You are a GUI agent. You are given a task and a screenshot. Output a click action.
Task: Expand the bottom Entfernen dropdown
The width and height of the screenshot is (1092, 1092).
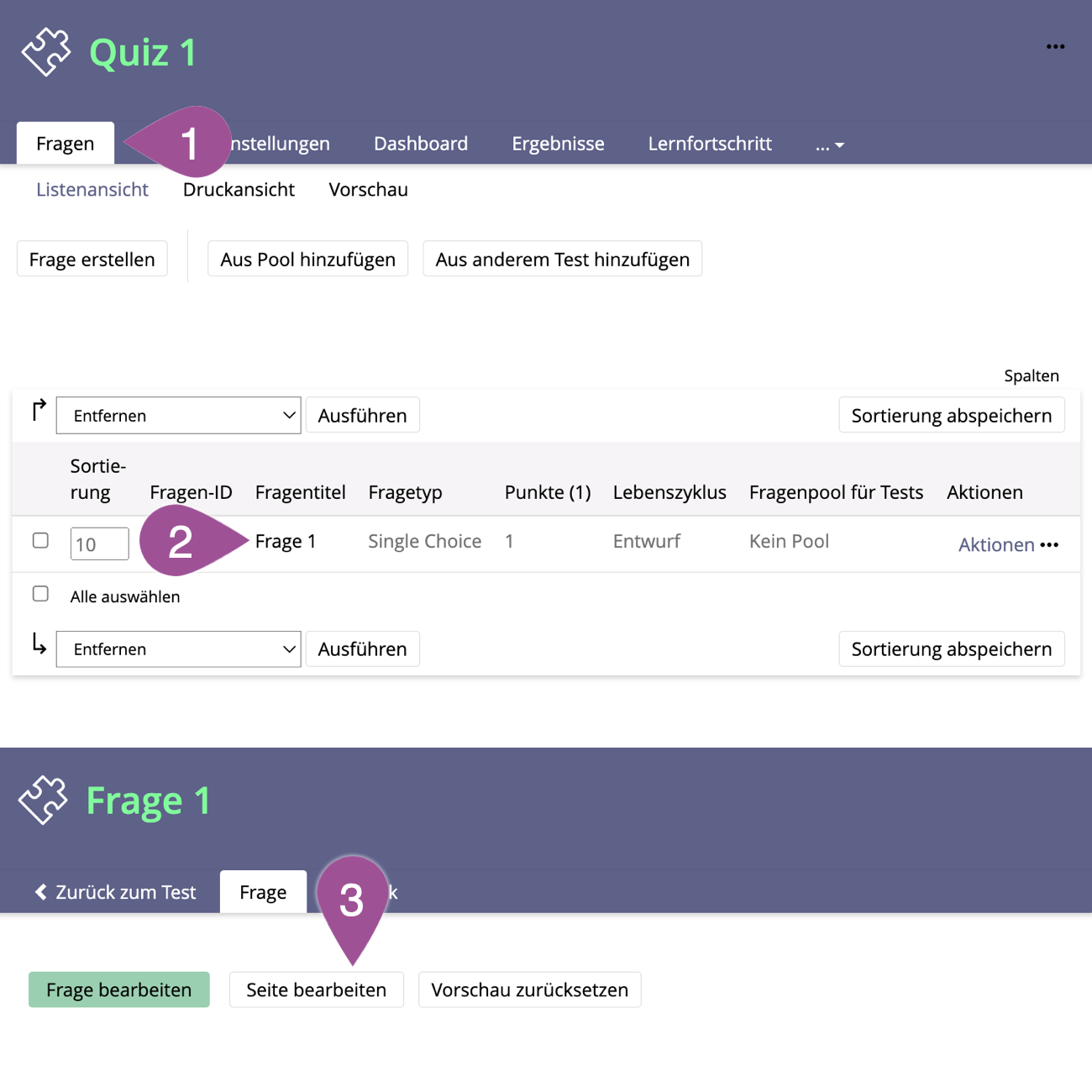coord(178,649)
